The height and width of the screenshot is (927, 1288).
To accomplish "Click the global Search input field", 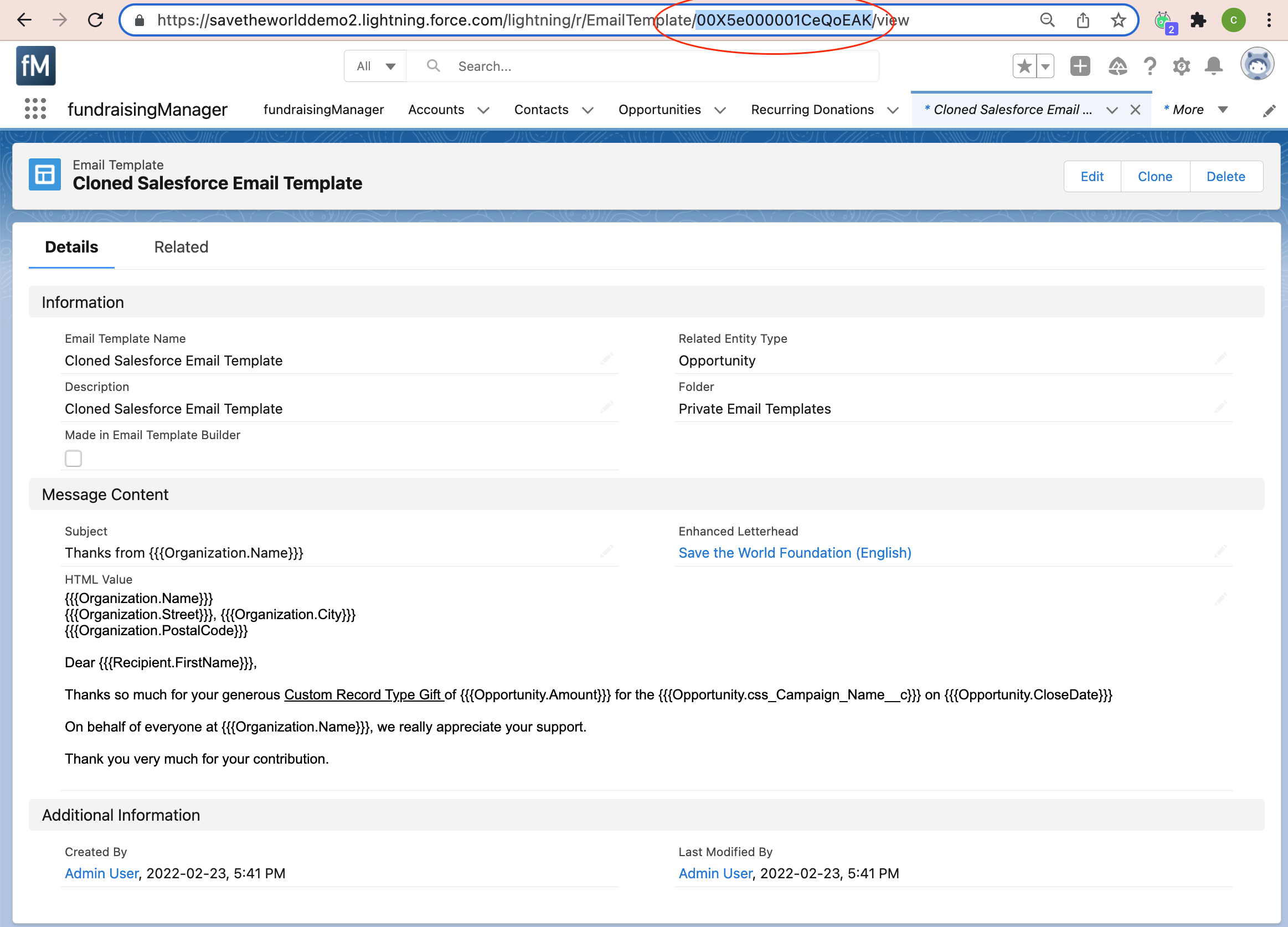I will click(x=653, y=66).
